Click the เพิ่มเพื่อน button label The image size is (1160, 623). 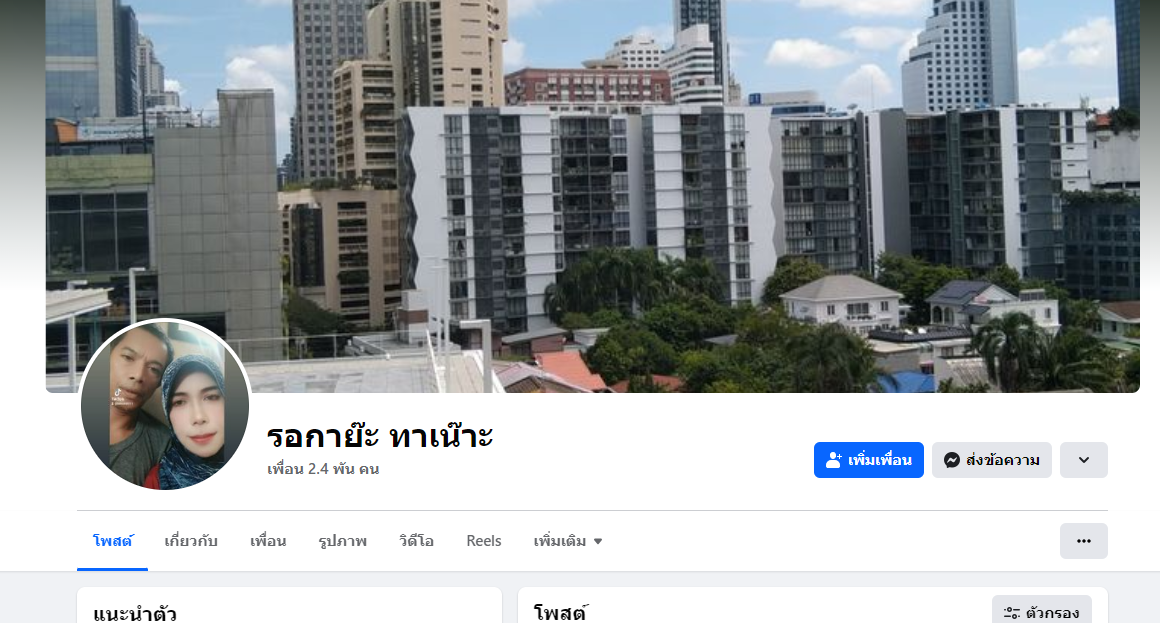[x=880, y=460]
